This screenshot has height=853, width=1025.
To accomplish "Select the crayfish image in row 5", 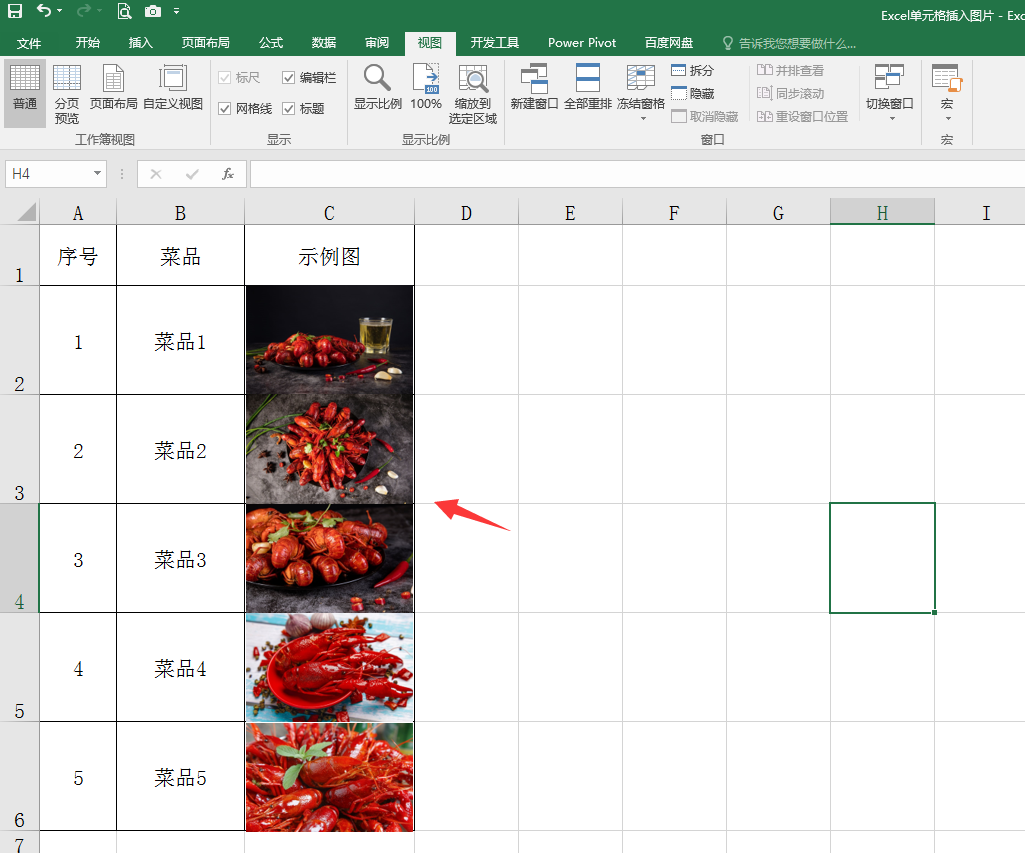I will coord(329,667).
